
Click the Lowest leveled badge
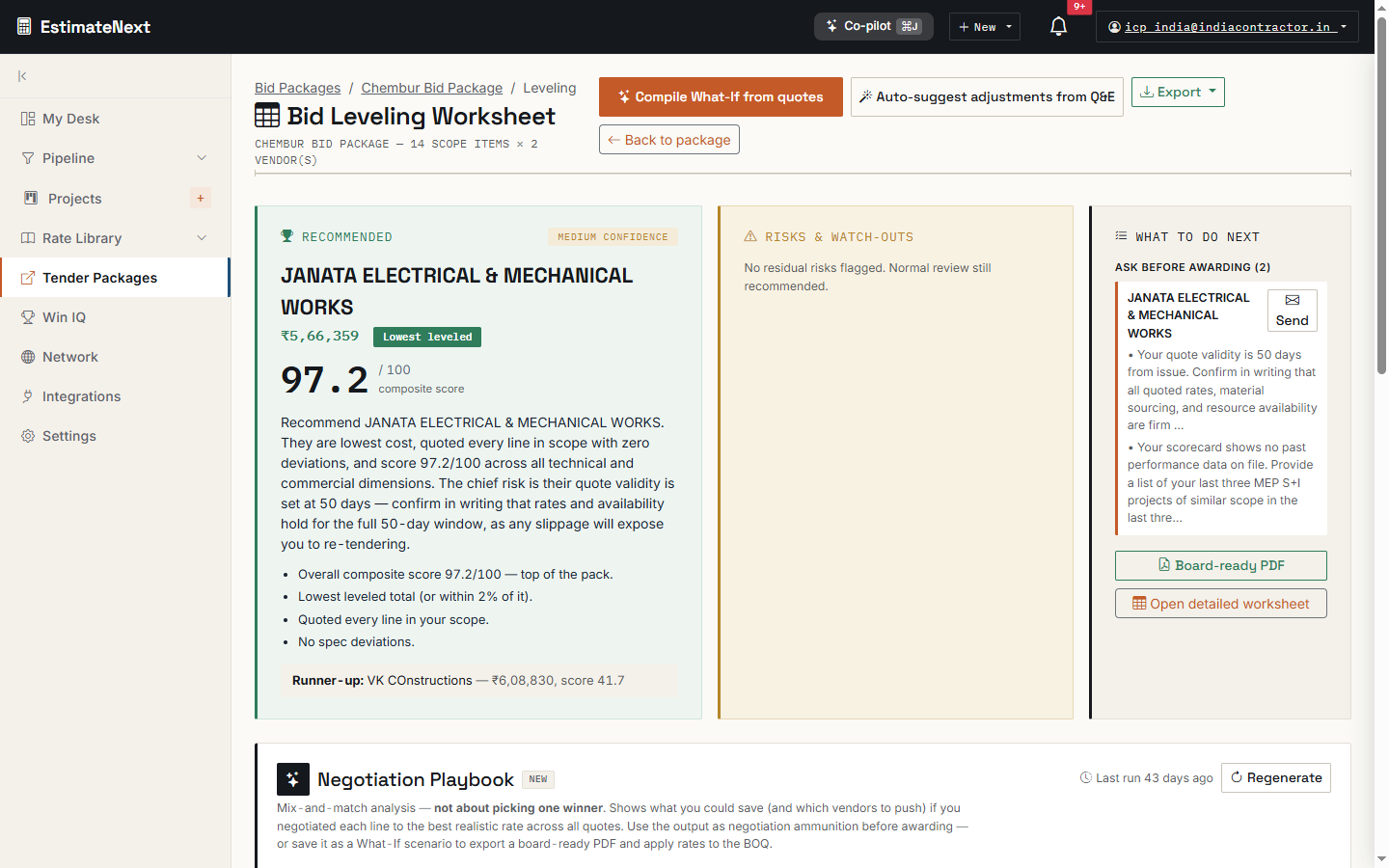point(427,337)
